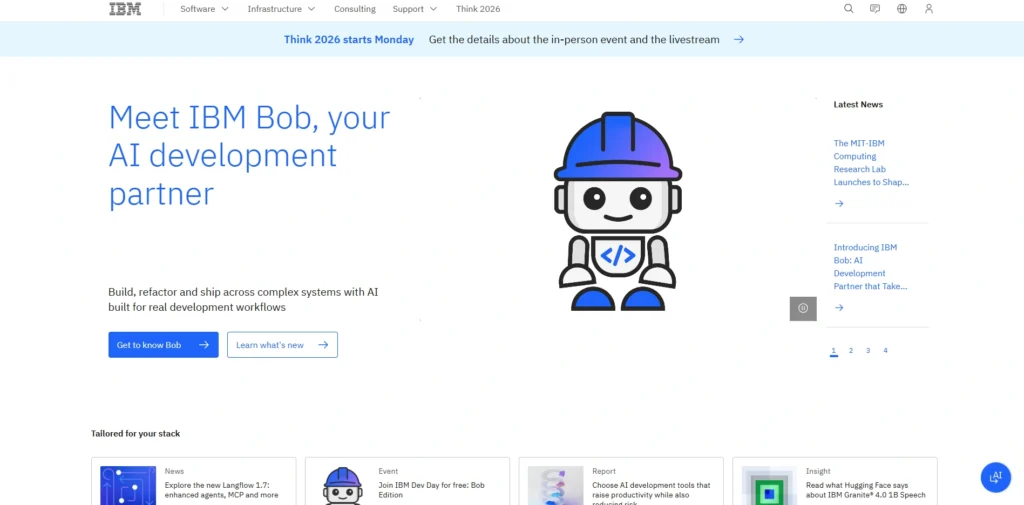Open Explore the new Langflow 1.7 article
This screenshot has width=1024, height=505.
[221, 490]
